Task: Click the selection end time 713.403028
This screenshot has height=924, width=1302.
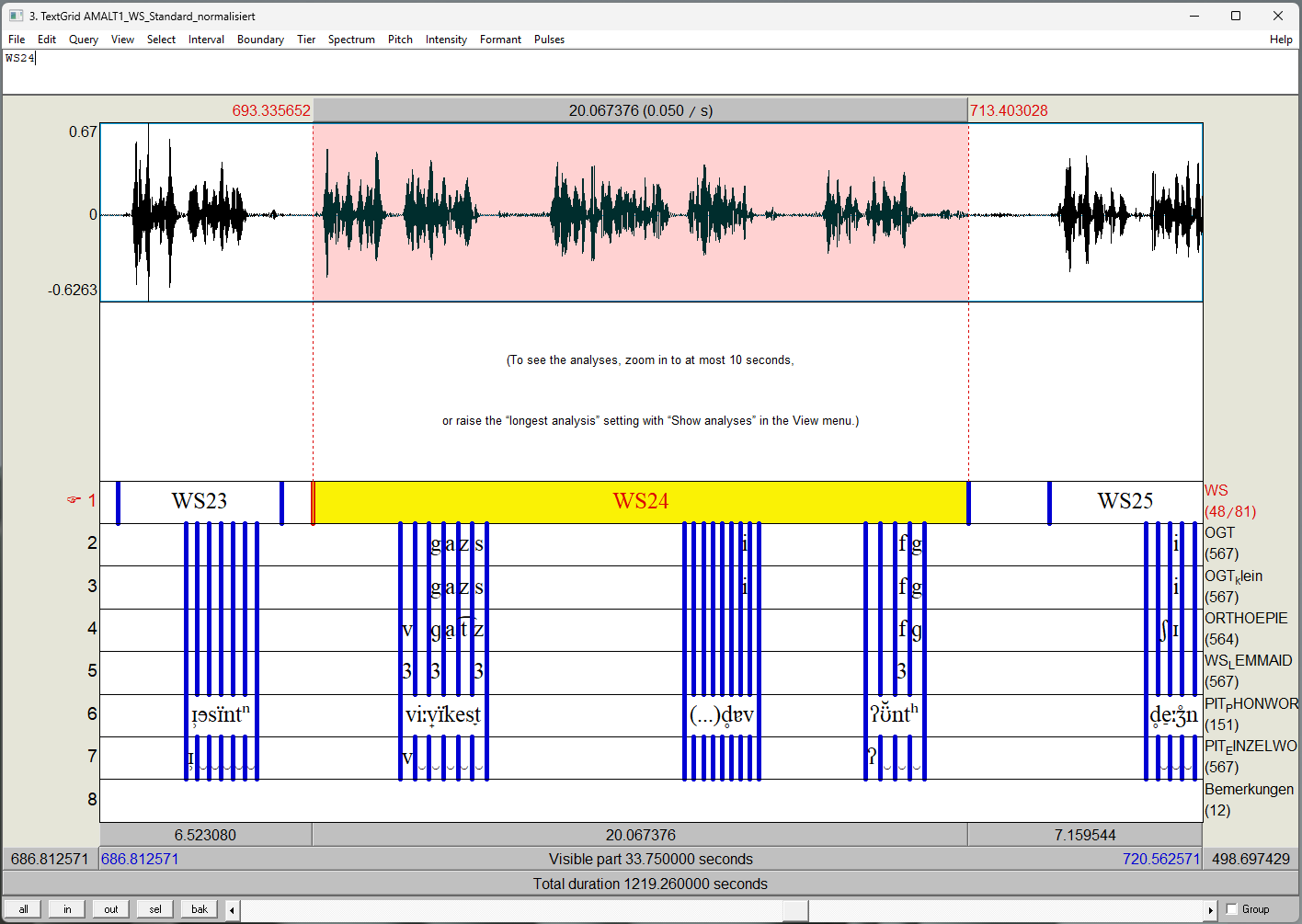Action: pyautogui.click(x=1009, y=110)
